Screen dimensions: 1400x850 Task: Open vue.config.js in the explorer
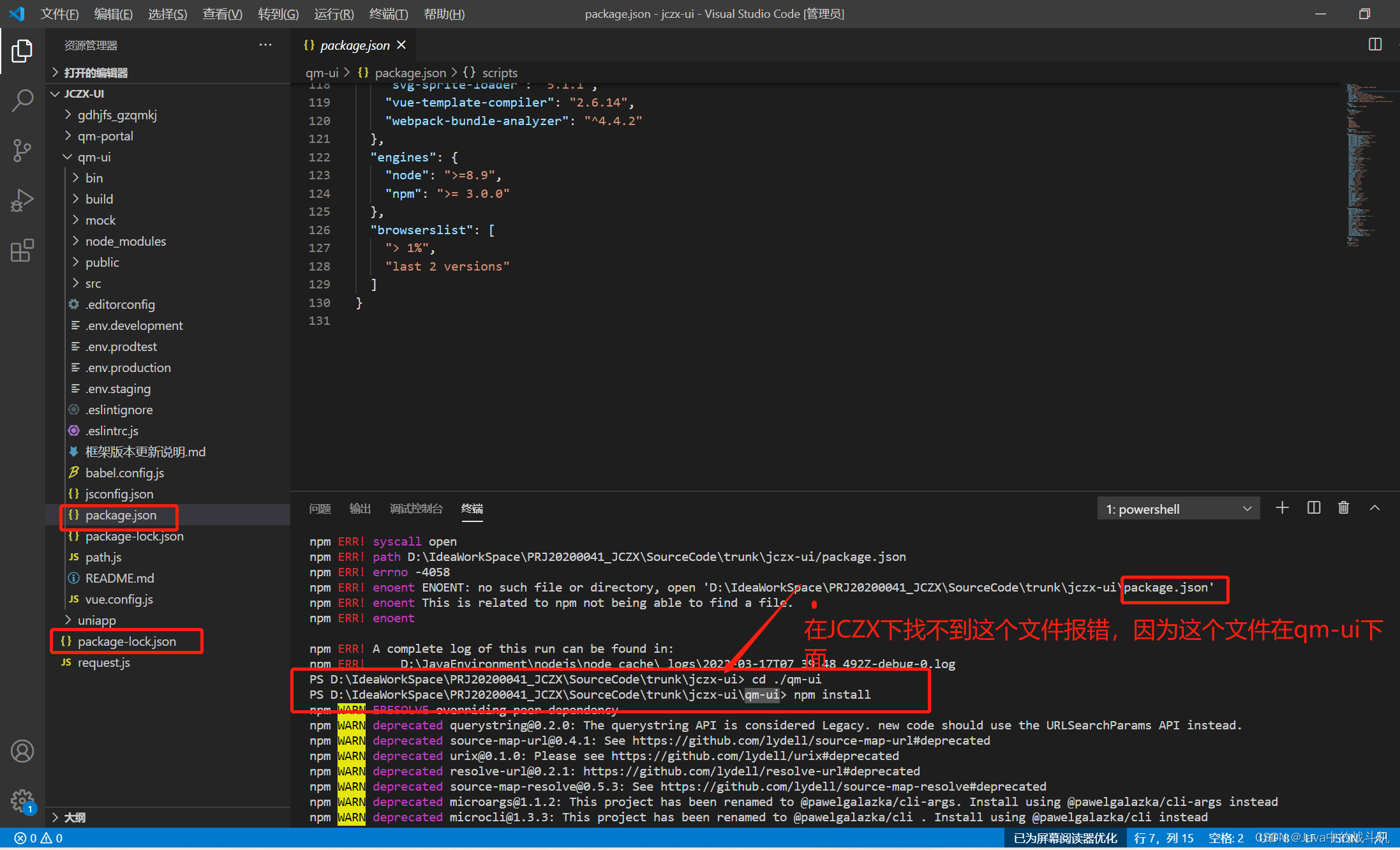(119, 599)
